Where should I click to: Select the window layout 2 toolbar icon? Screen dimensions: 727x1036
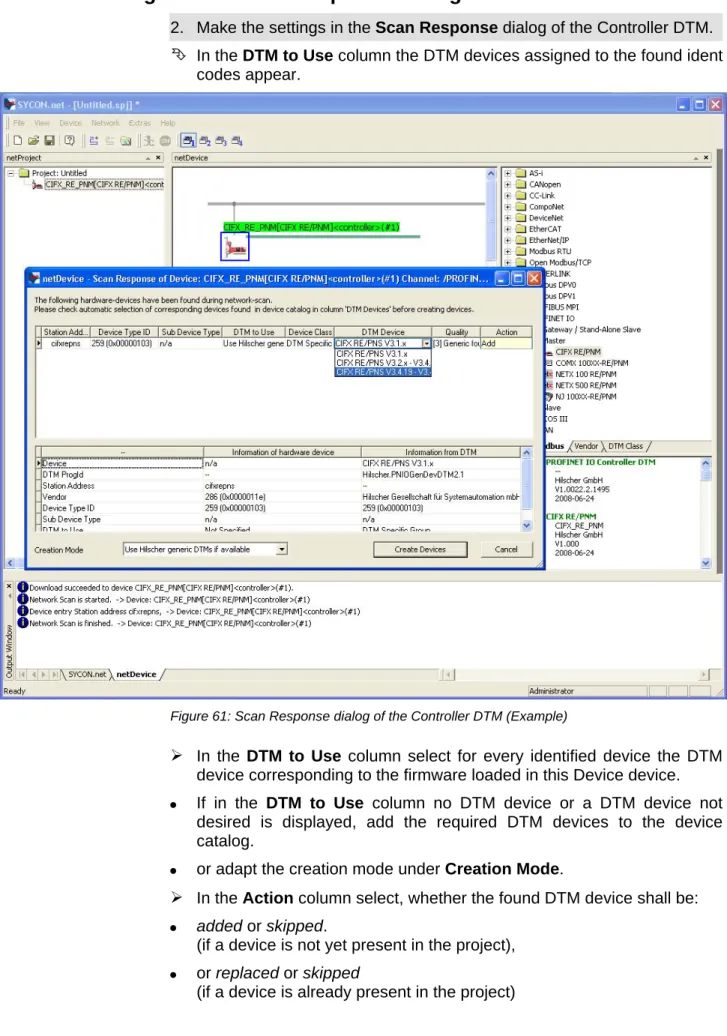[205, 141]
